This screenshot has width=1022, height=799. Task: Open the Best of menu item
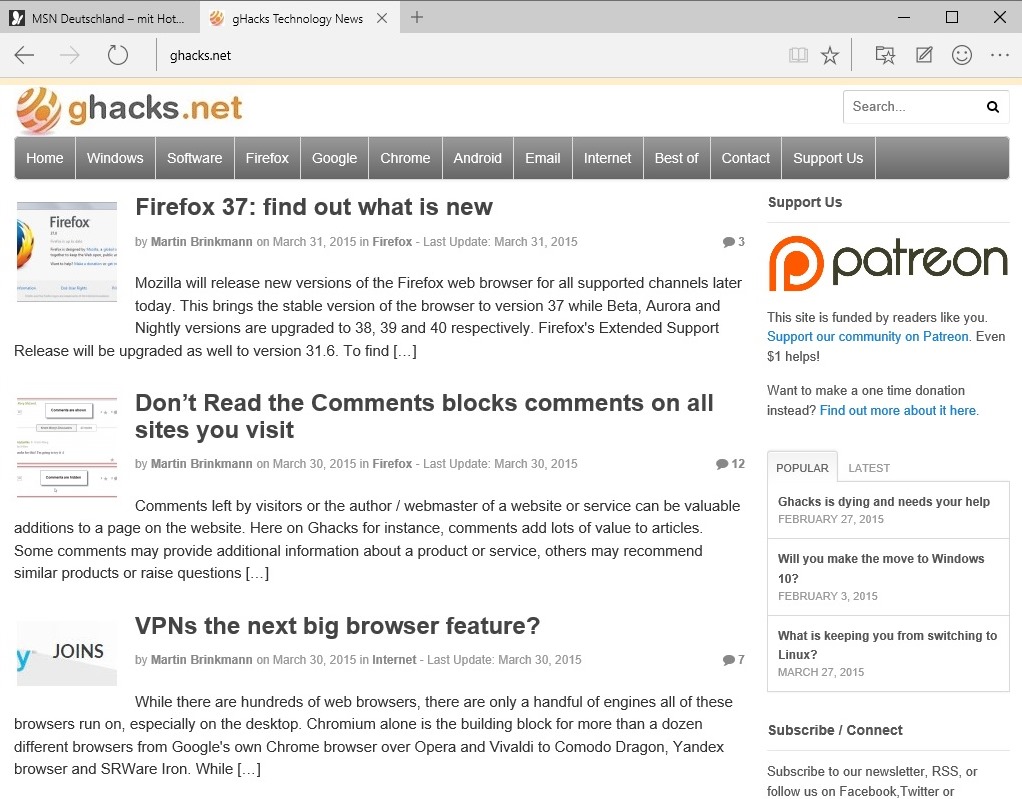677,158
